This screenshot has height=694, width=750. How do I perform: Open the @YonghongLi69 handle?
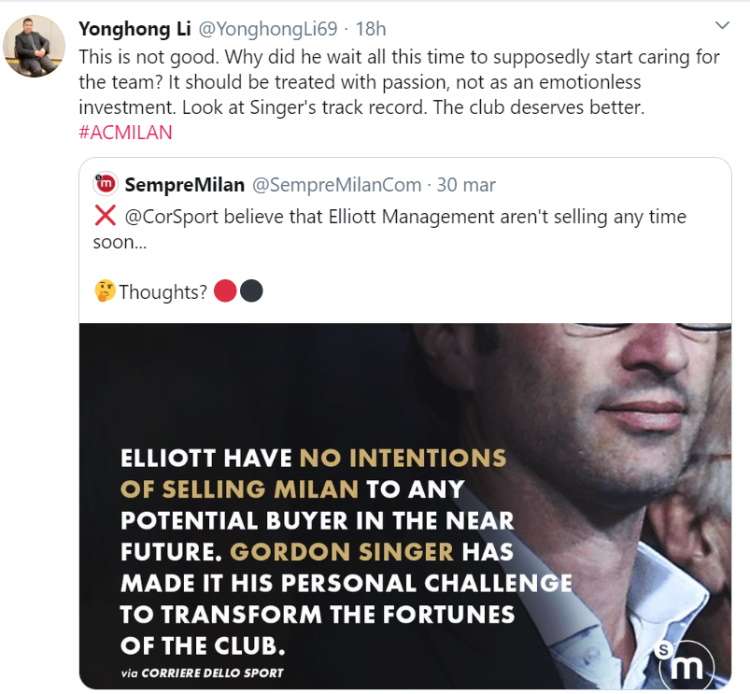click(267, 29)
